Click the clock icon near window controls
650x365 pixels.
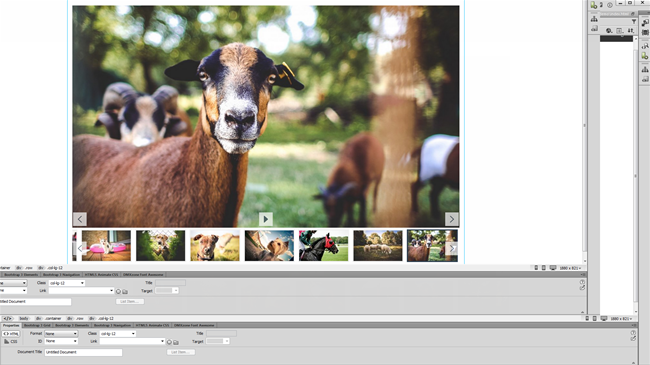[610, 5]
